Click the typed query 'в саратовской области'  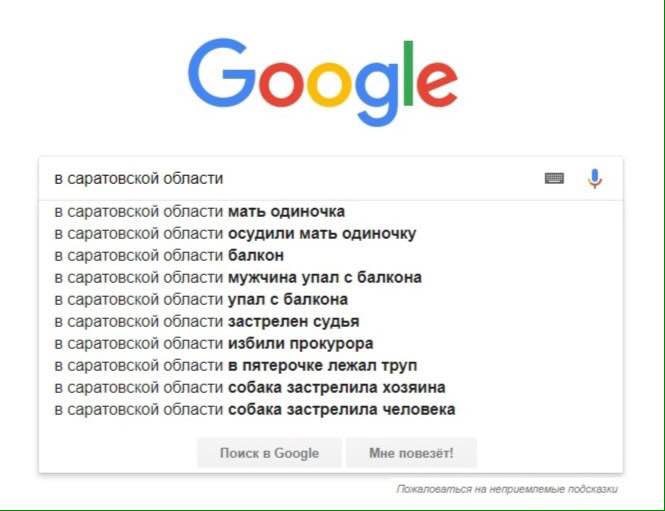click(139, 179)
